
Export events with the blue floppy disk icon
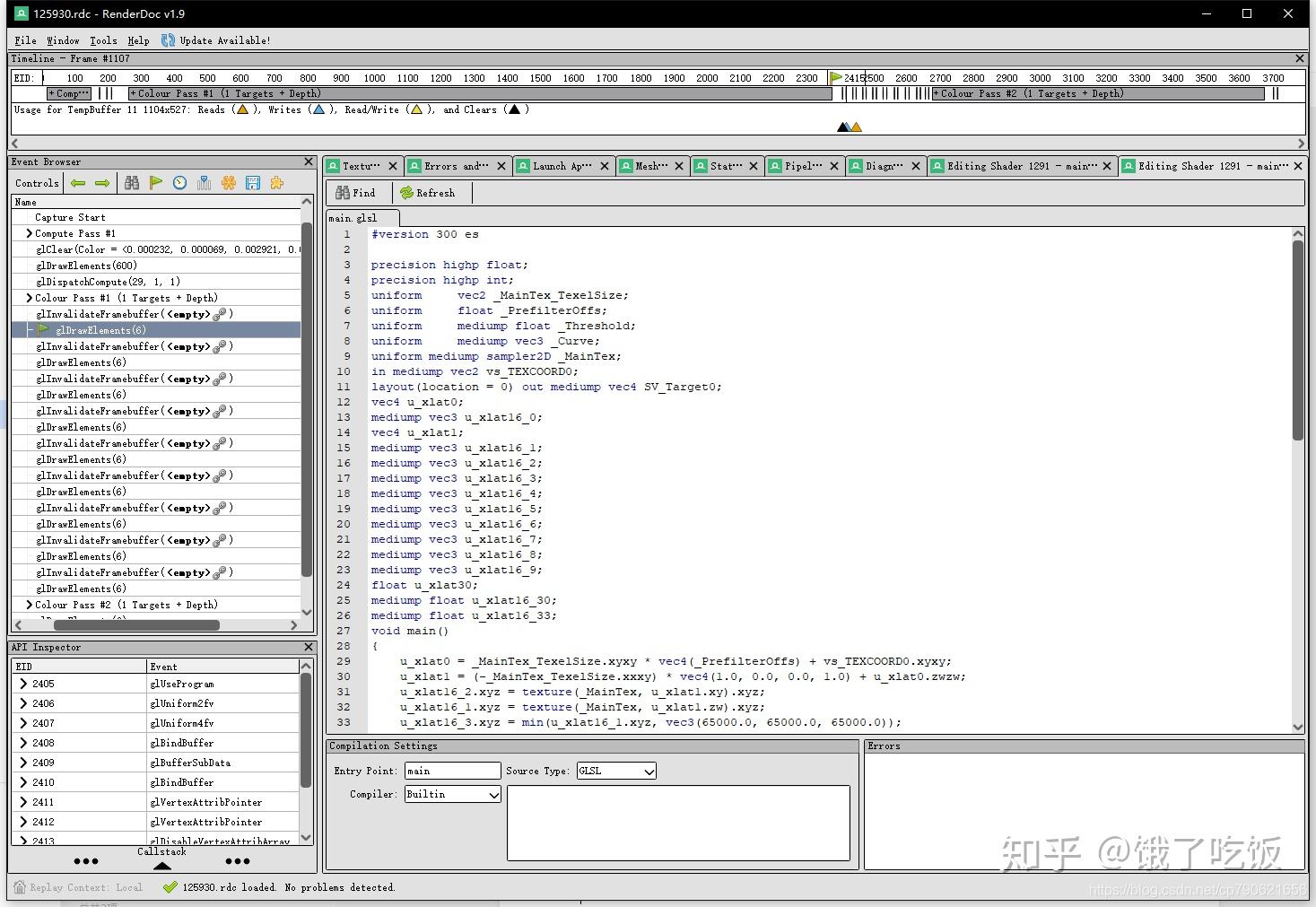pos(253,183)
